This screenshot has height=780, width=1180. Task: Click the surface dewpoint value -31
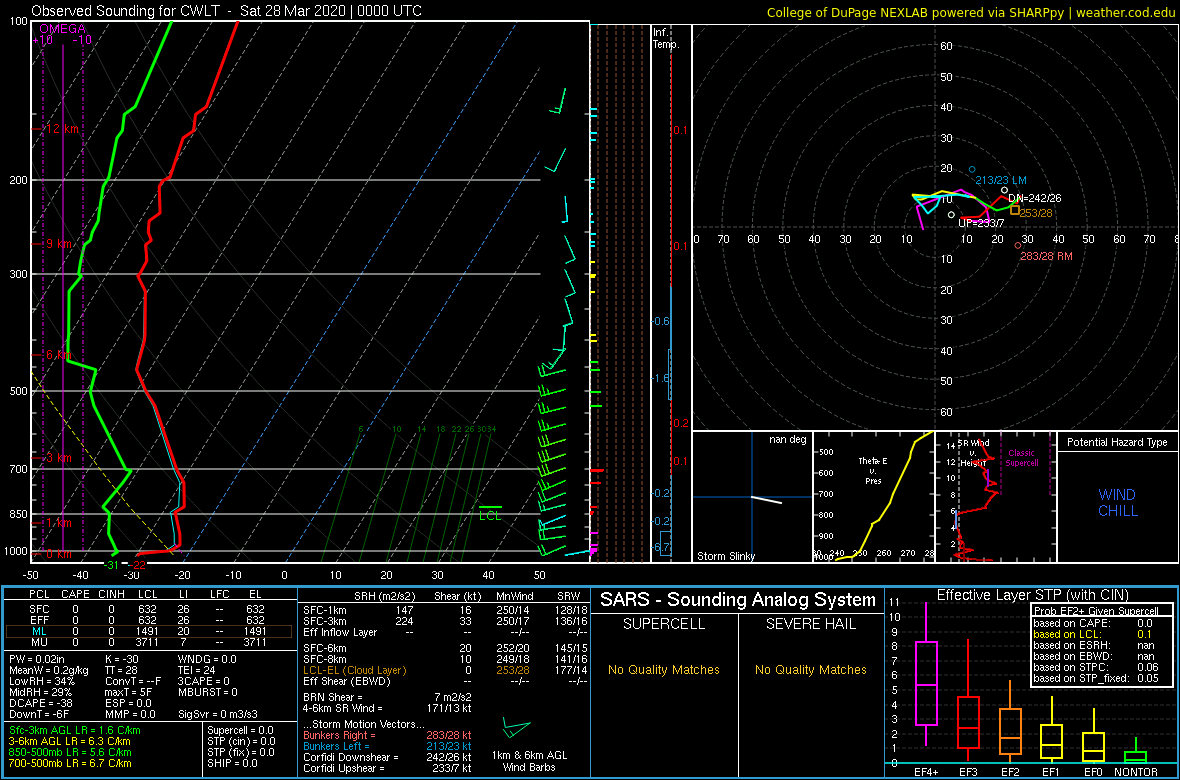111,565
